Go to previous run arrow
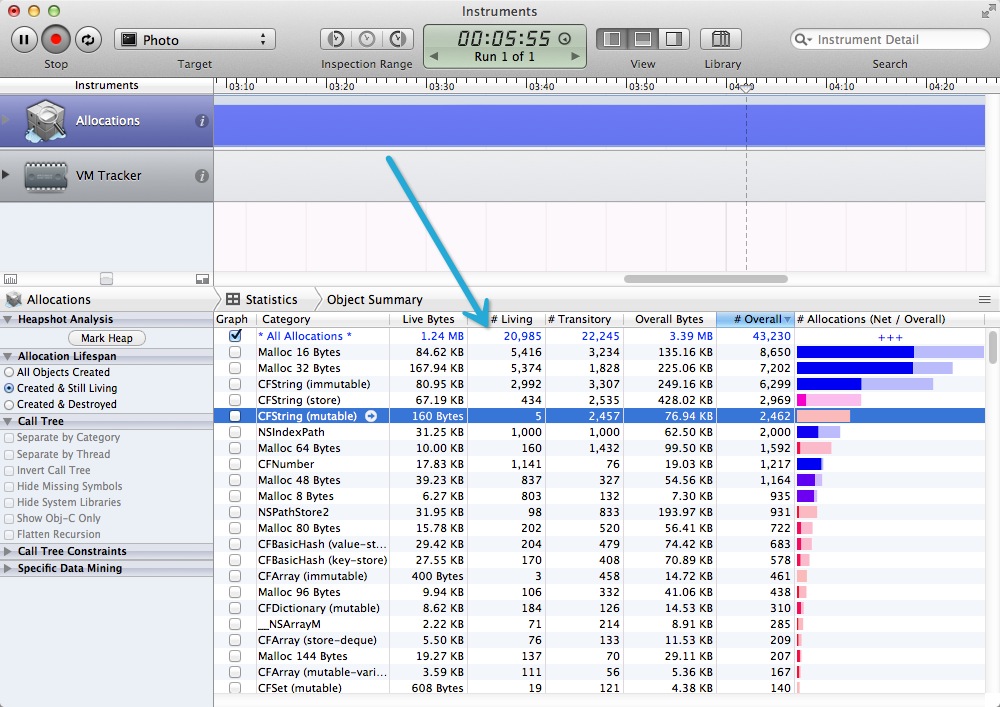 [434, 57]
